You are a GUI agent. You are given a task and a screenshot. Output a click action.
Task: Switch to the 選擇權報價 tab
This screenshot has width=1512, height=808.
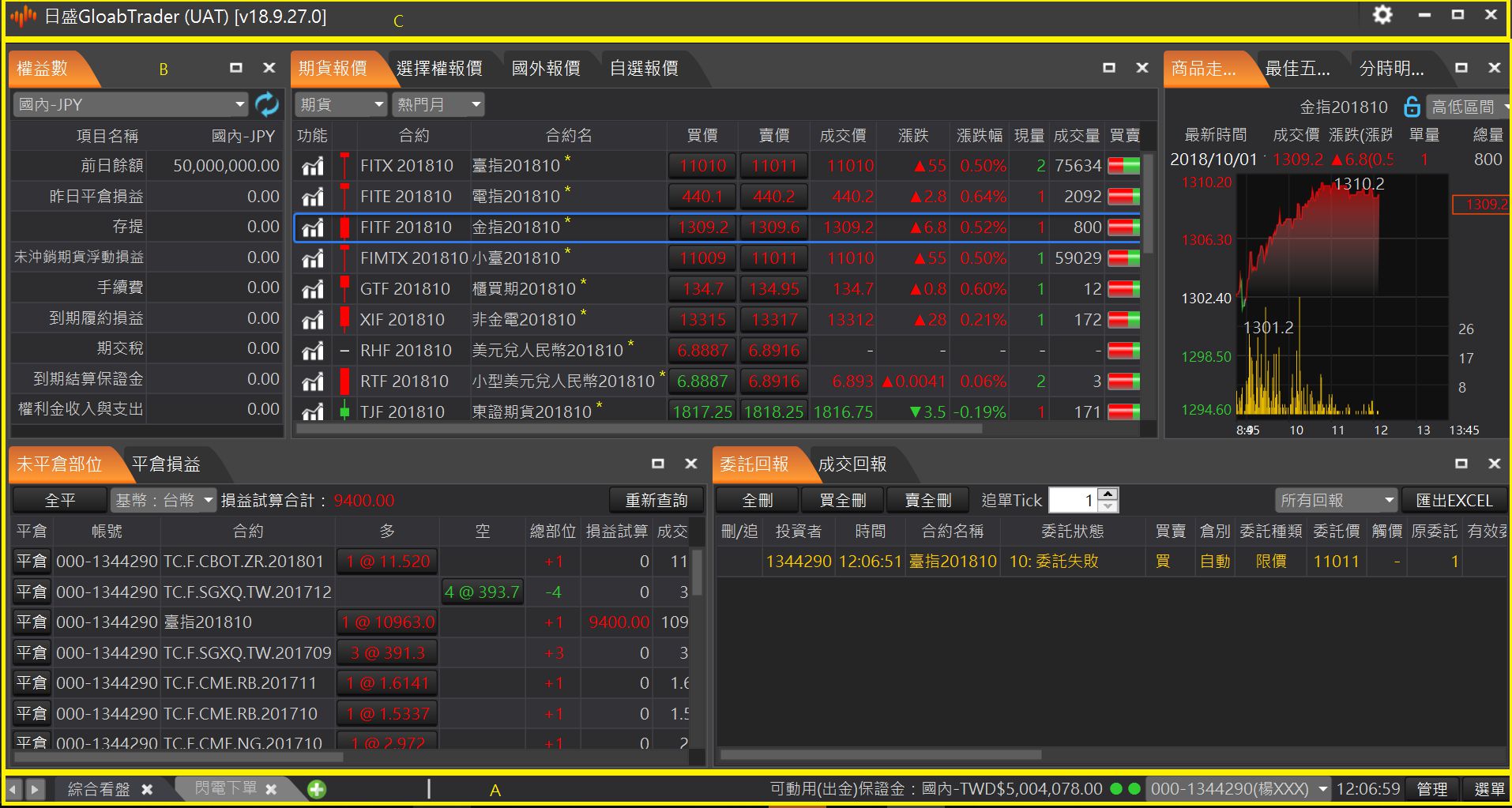point(439,69)
